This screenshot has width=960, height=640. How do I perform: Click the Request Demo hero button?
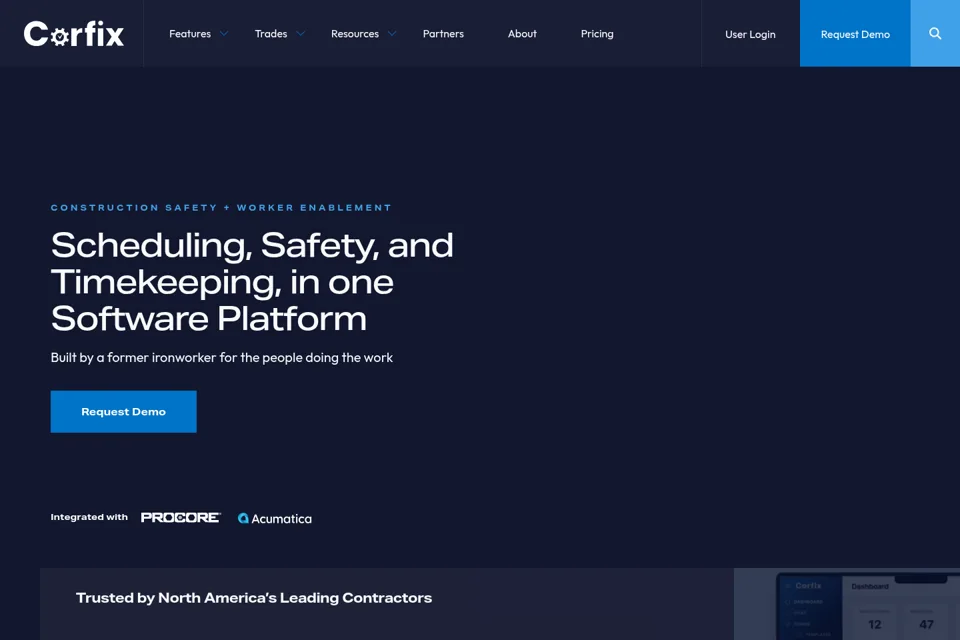(x=124, y=412)
